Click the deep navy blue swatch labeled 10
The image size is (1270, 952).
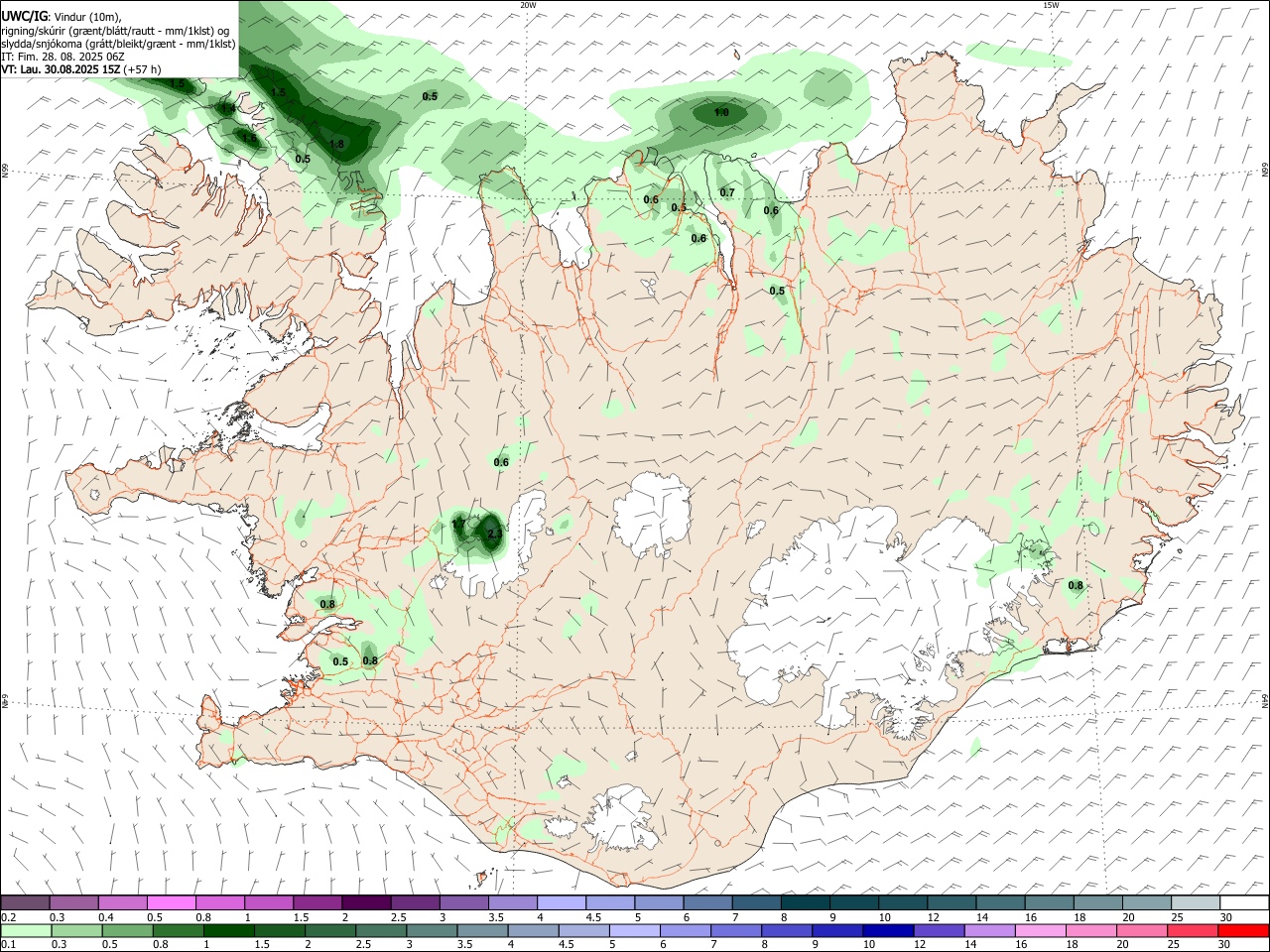tap(888, 930)
